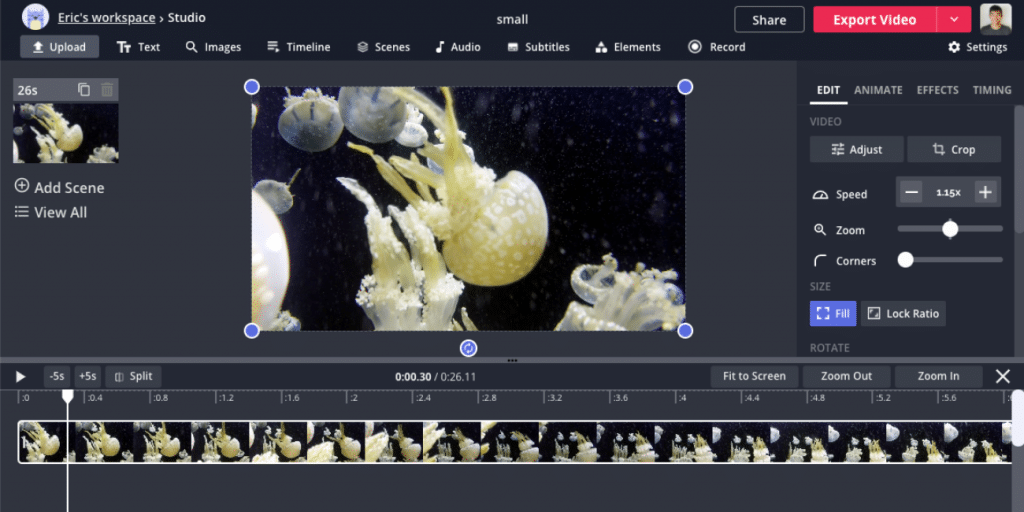
Task: Open the Scenes menu item
Action: tap(383, 47)
